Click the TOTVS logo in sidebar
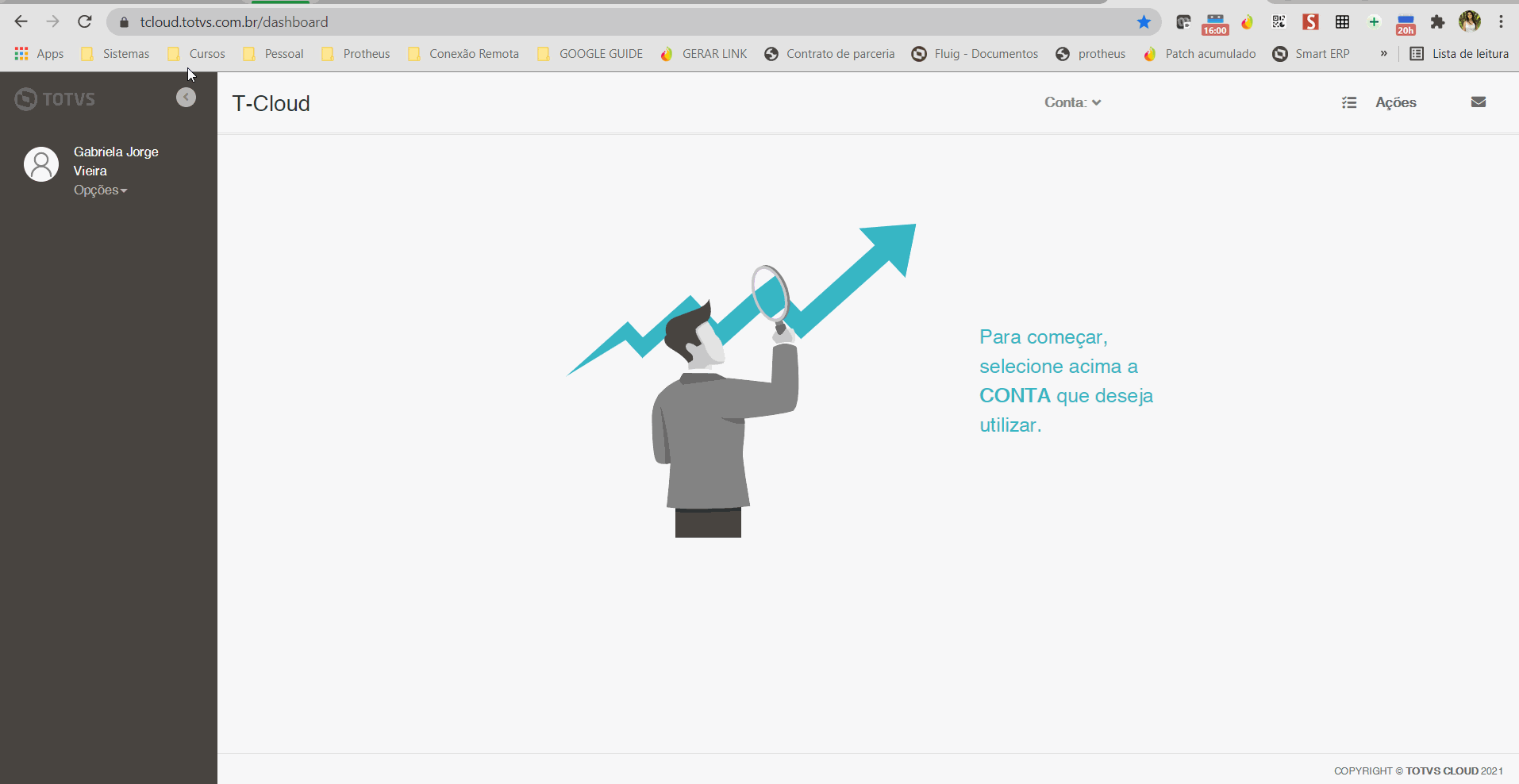 pyautogui.click(x=55, y=99)
